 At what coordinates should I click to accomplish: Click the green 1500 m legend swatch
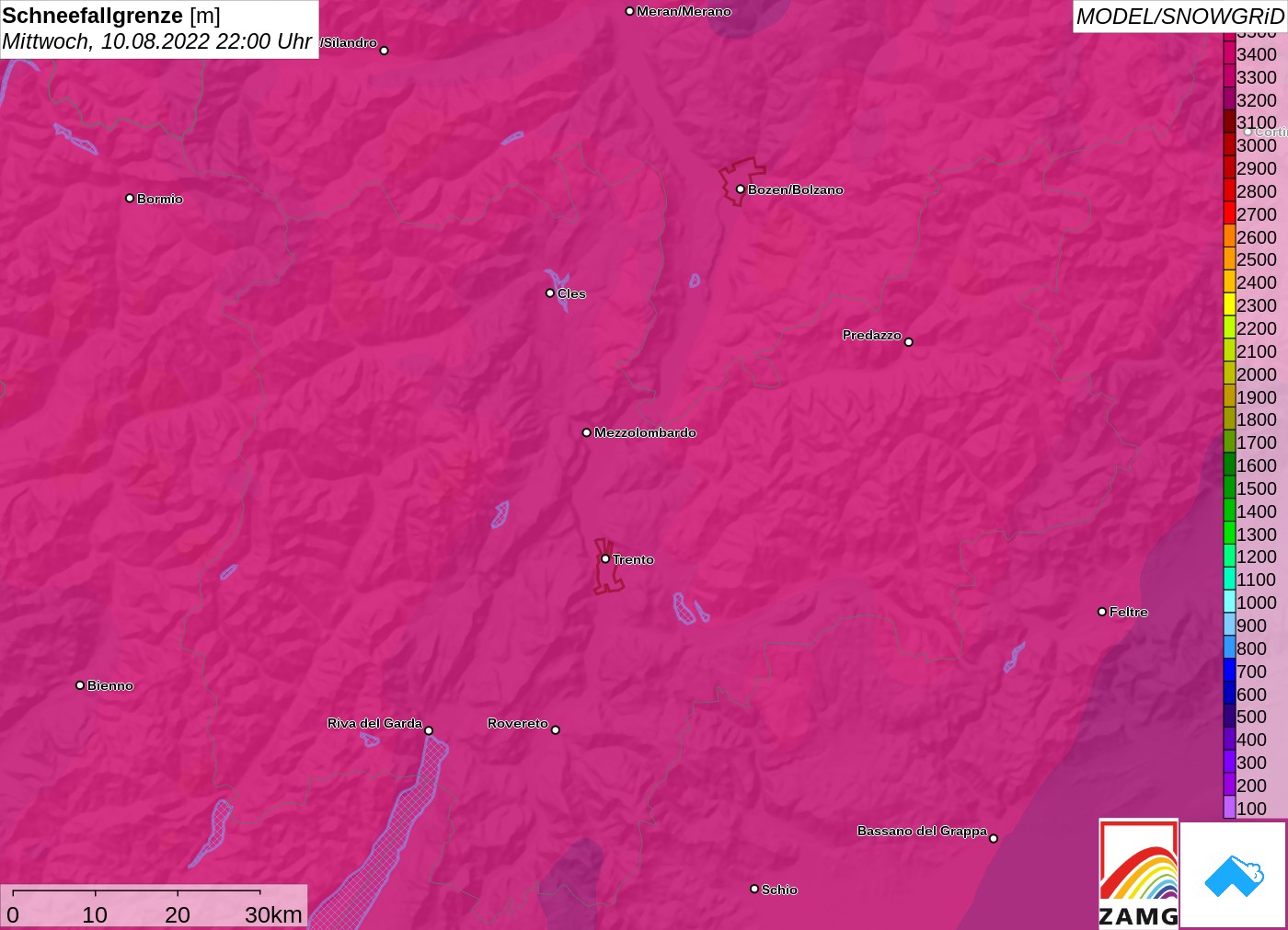click(x=1229, y=488)
